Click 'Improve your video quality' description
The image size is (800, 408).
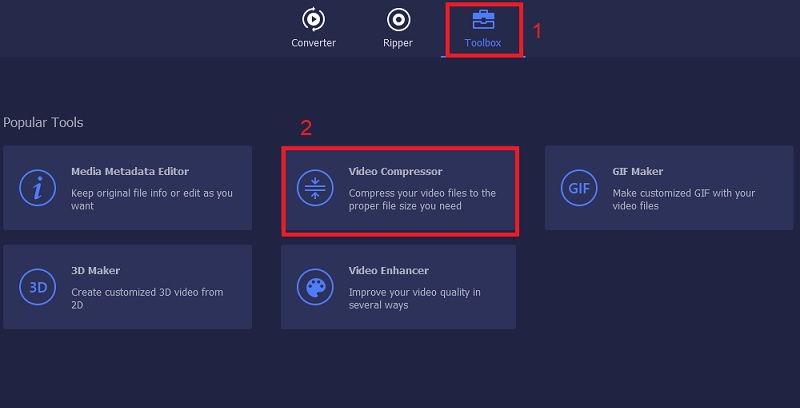point(414,298)
